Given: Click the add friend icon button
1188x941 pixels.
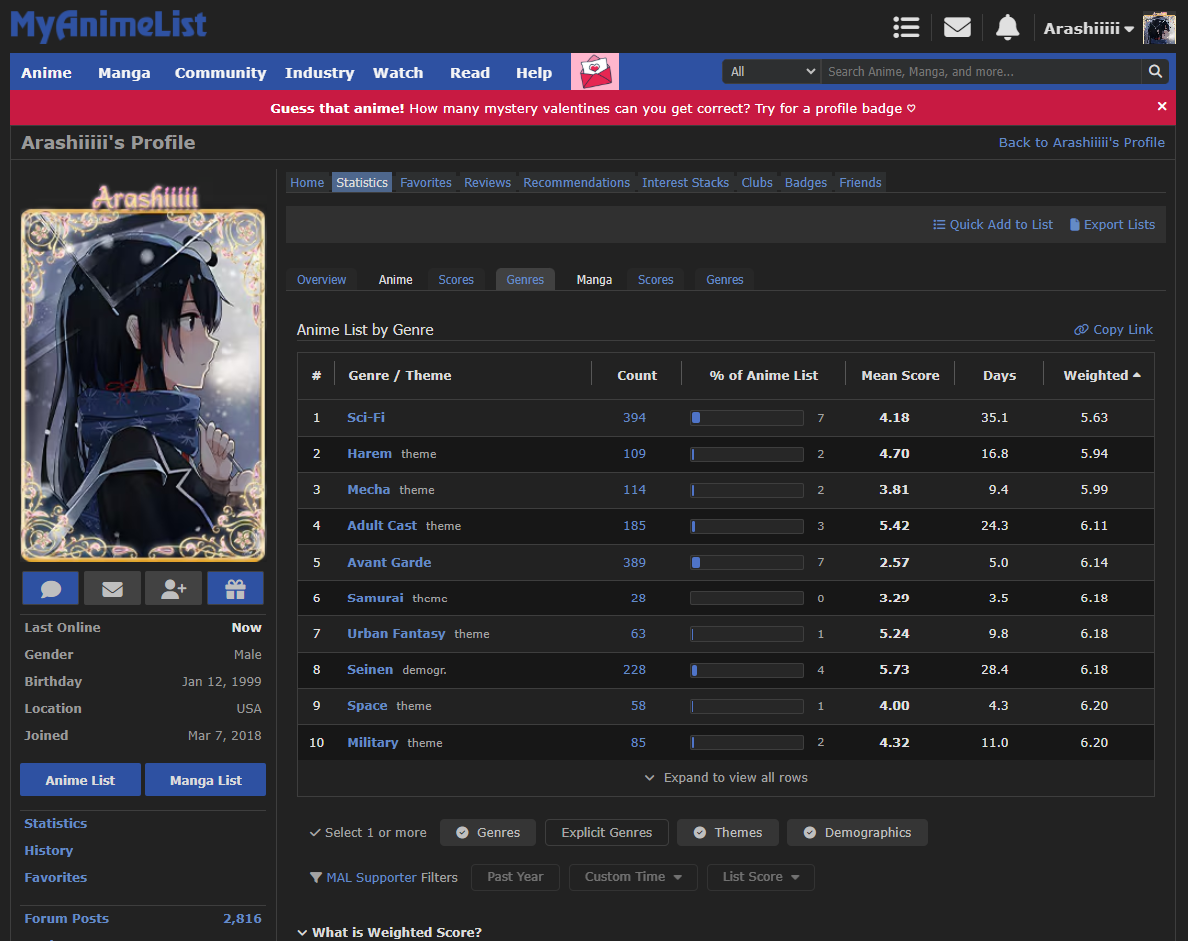Looking at the screenshot, I should (174, 589).
